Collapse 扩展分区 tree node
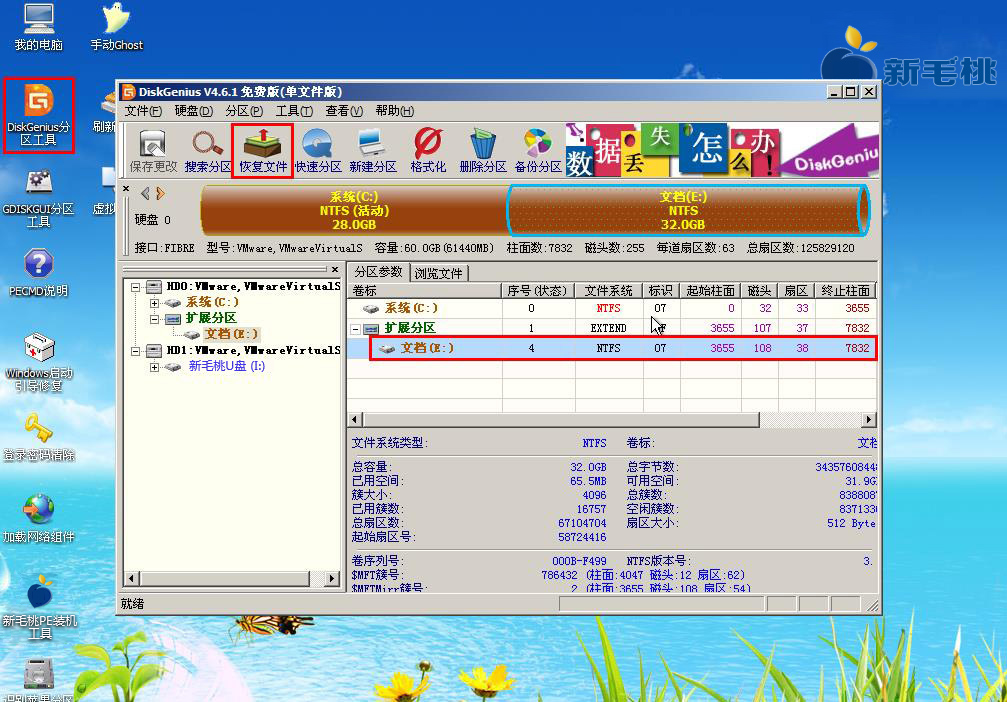Image resolution: width=1007 pixels, height=702 pixels. [x=154, y=319]
